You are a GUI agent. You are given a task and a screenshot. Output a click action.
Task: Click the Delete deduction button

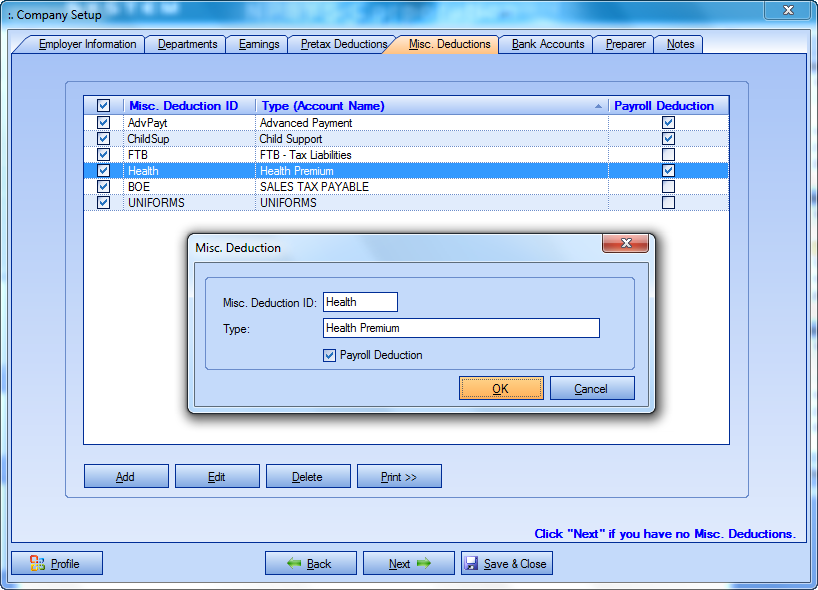coord(307,477)
